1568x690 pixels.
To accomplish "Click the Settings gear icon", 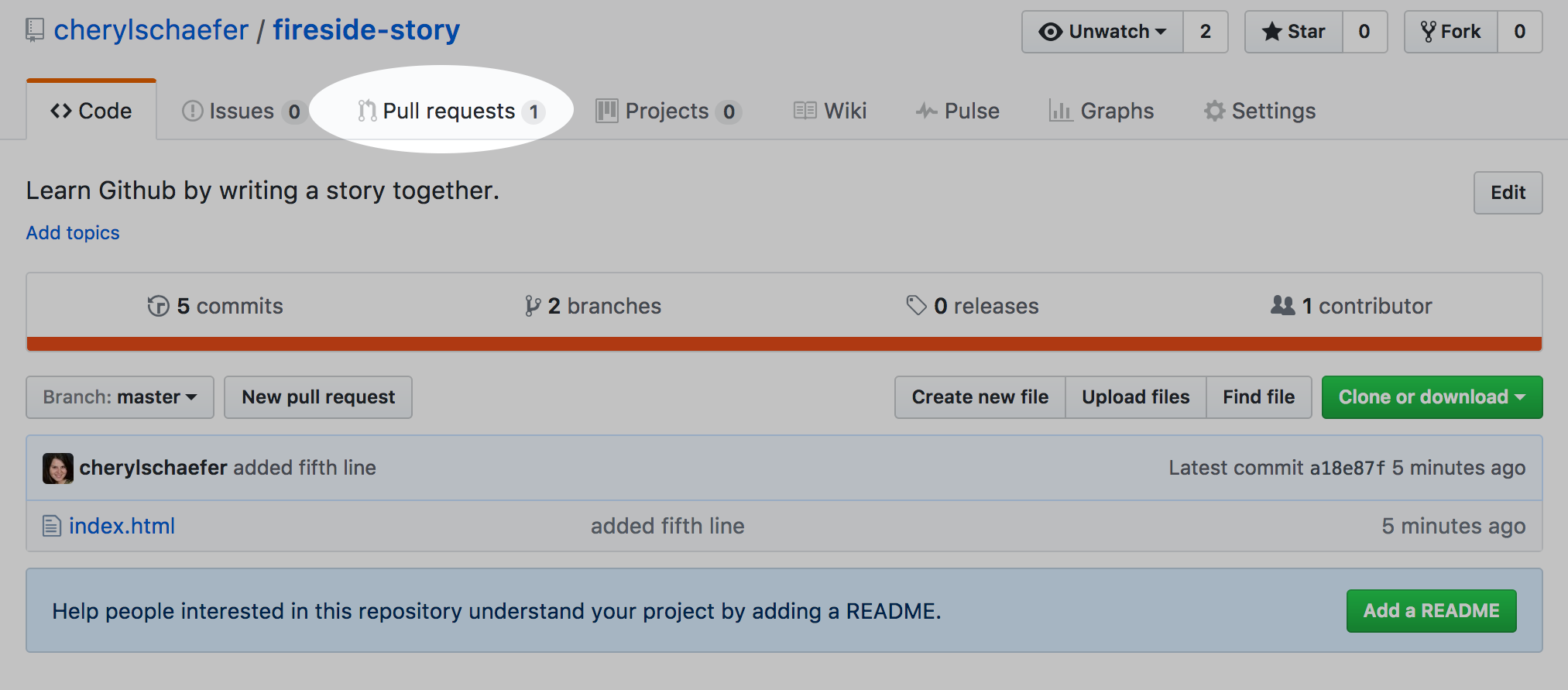I will point(1215,111).
